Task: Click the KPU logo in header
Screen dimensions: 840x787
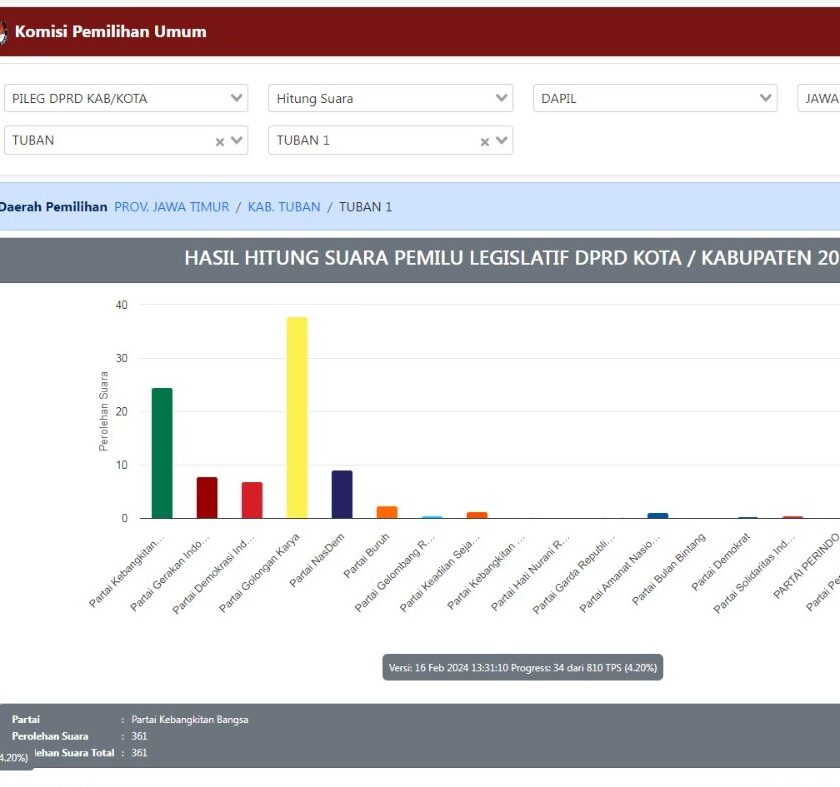Action: tap(3, 32)
